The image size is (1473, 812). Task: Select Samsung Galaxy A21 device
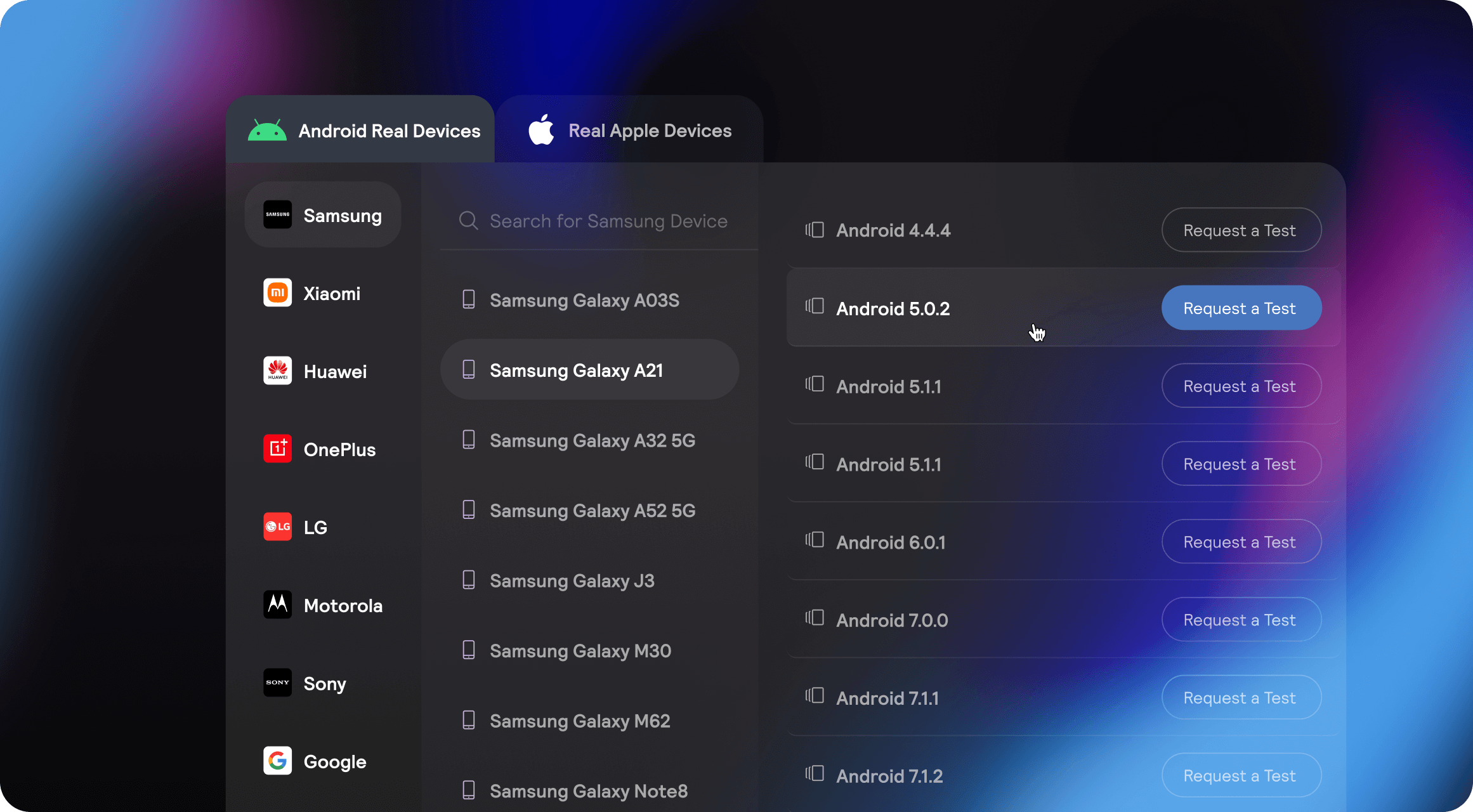589,369
